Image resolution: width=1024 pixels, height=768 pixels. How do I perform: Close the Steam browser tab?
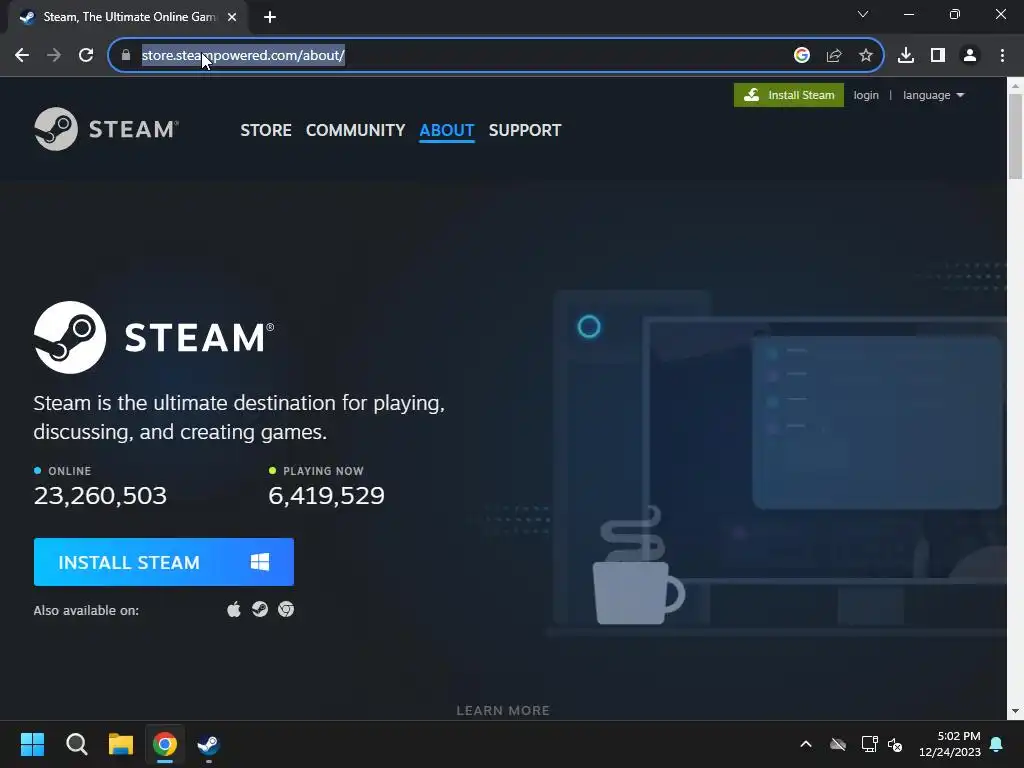pos(232,18)
